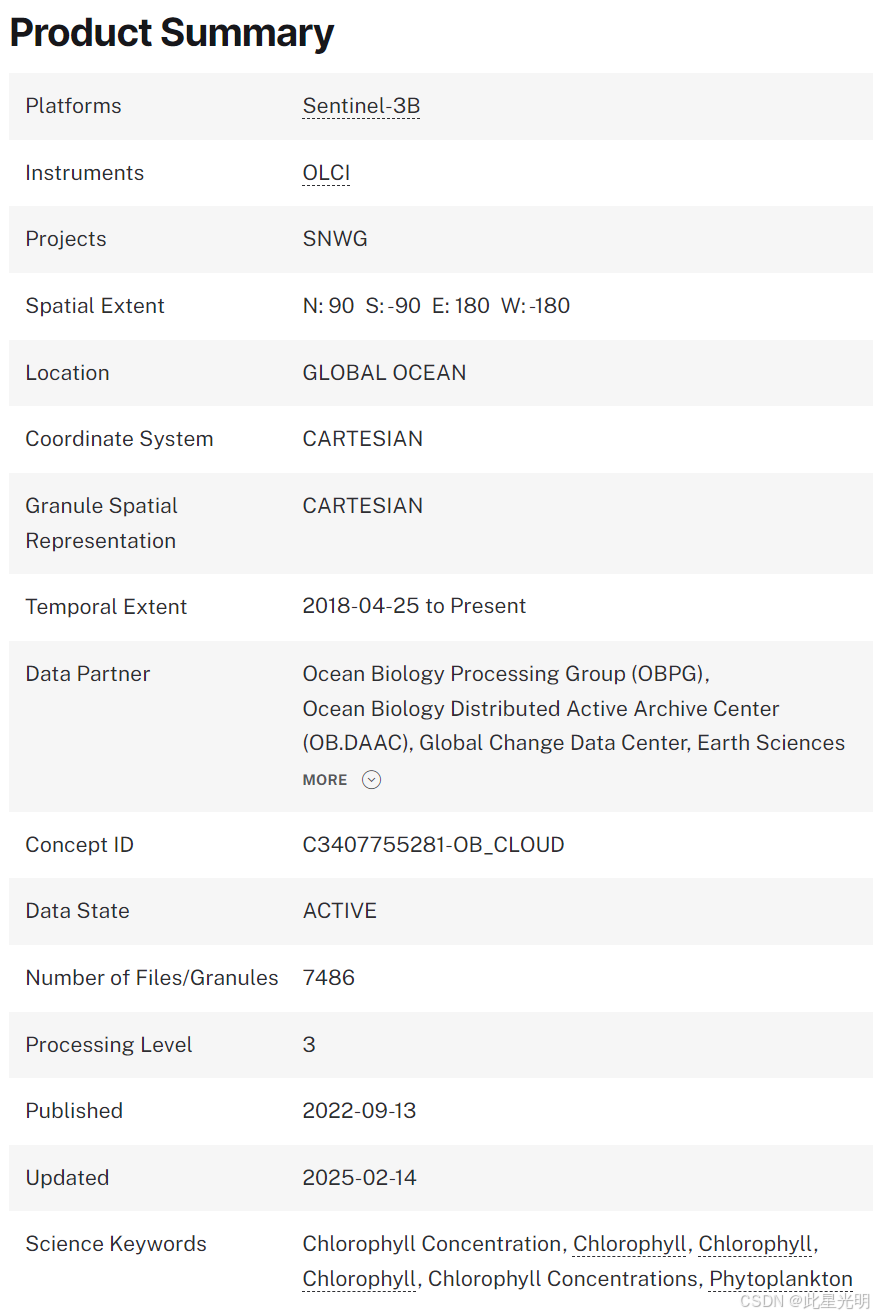Open the Phytoplankton science keyword link
Viewport: 874px width, 1316px height.
click(781, 1278)
